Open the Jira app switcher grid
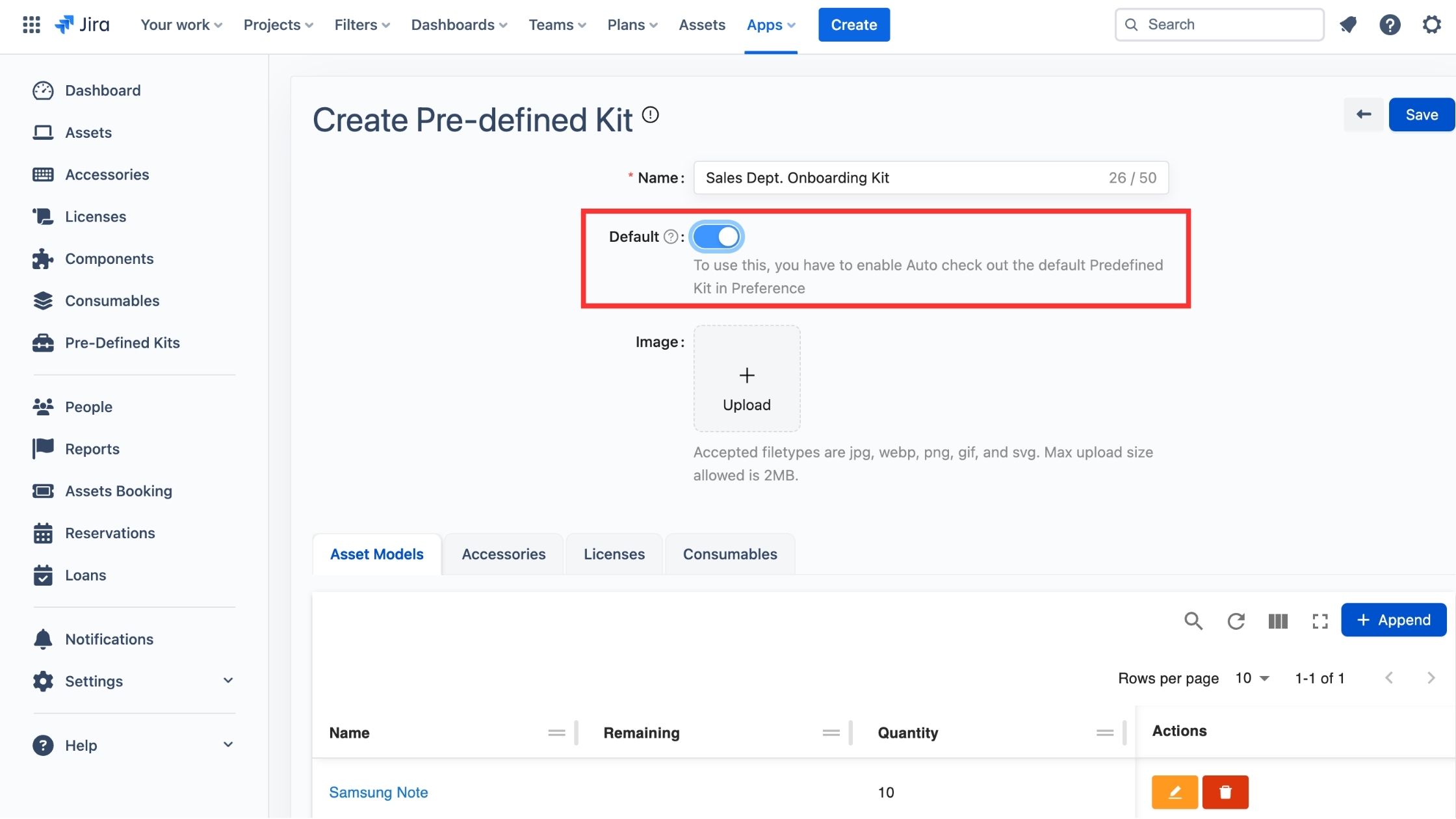This screenshot has width=1456, height=819. coord(31,25)
